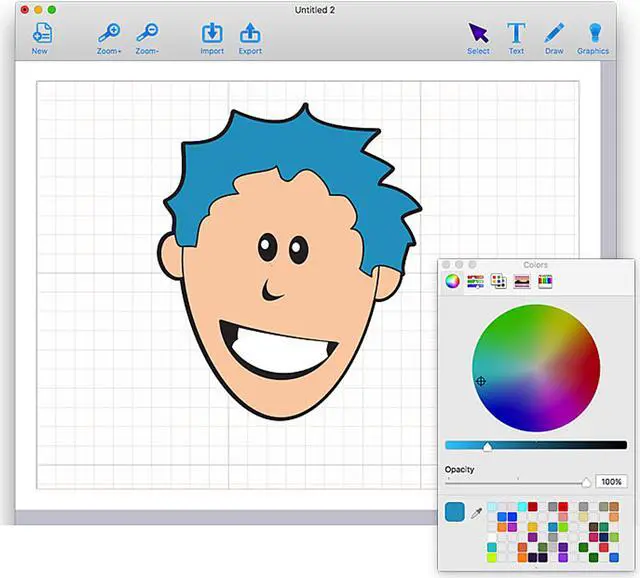640x578 pixels.
Task: Click the brightness slider handle
Action: click(x=487, y=446)
